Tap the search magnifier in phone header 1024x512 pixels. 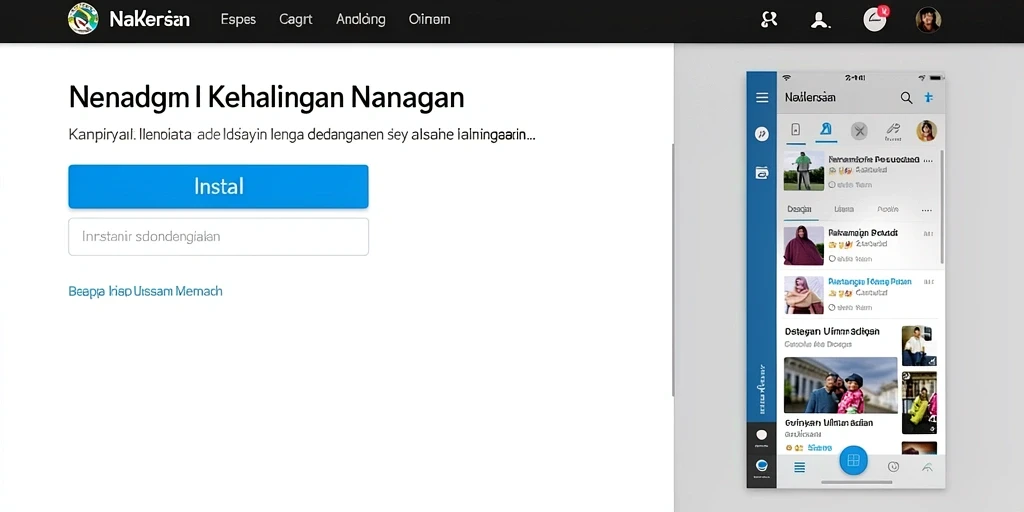pyautogui.click(x=906, y=98)
